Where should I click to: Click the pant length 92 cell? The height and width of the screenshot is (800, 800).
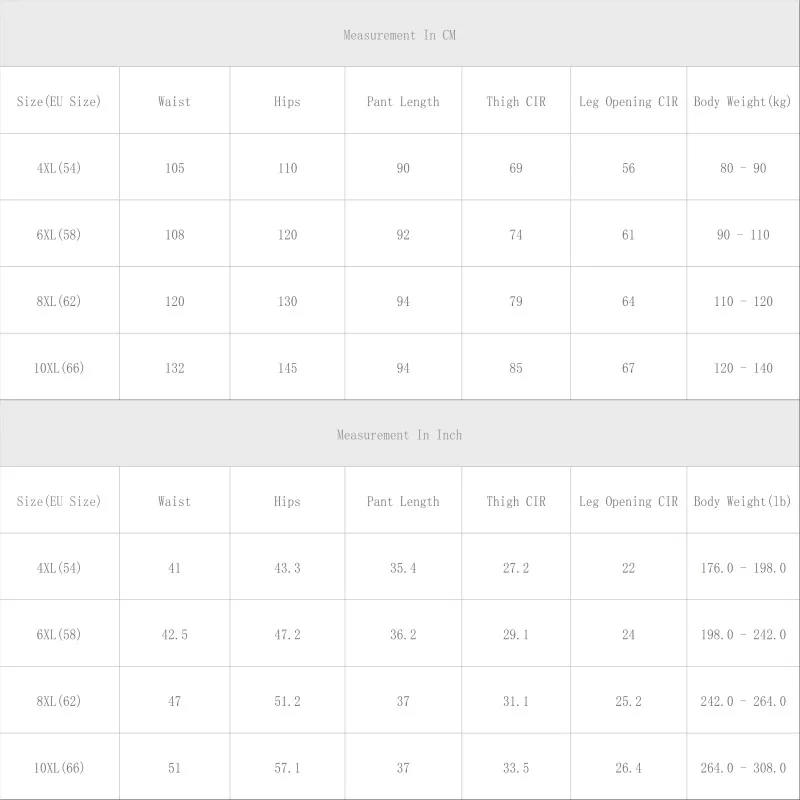pos(403,235)
